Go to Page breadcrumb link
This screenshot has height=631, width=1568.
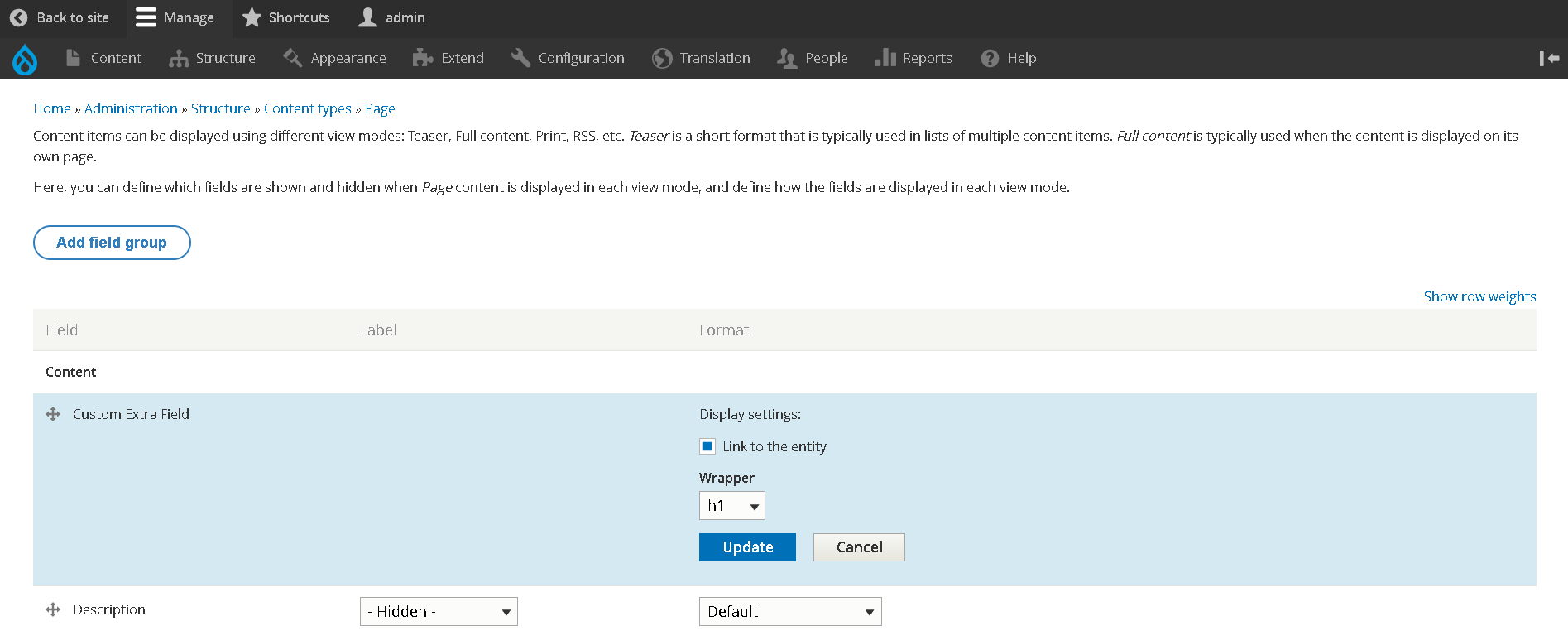tap(380, 108)
